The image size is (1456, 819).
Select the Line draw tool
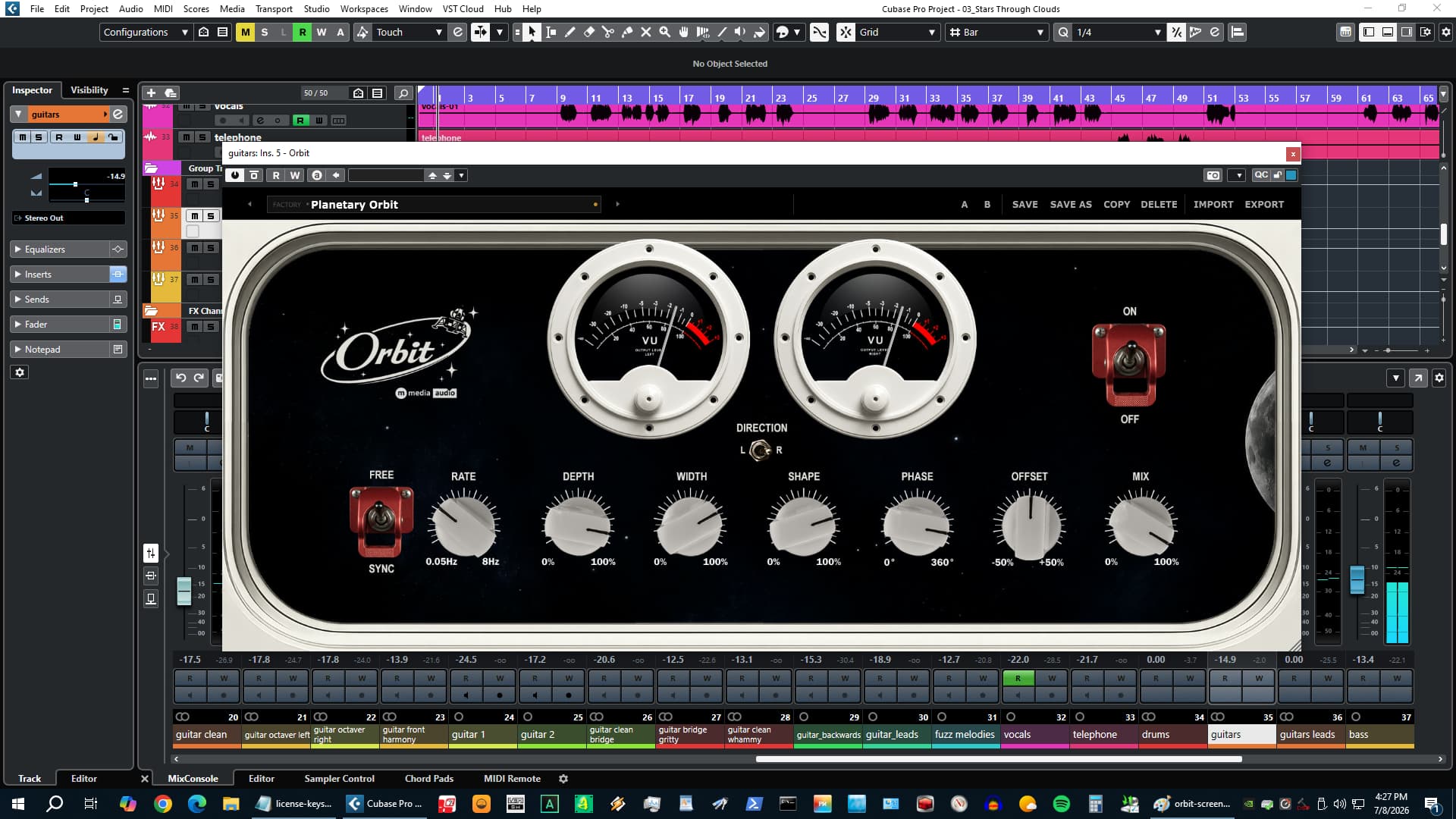coord(722,32)
